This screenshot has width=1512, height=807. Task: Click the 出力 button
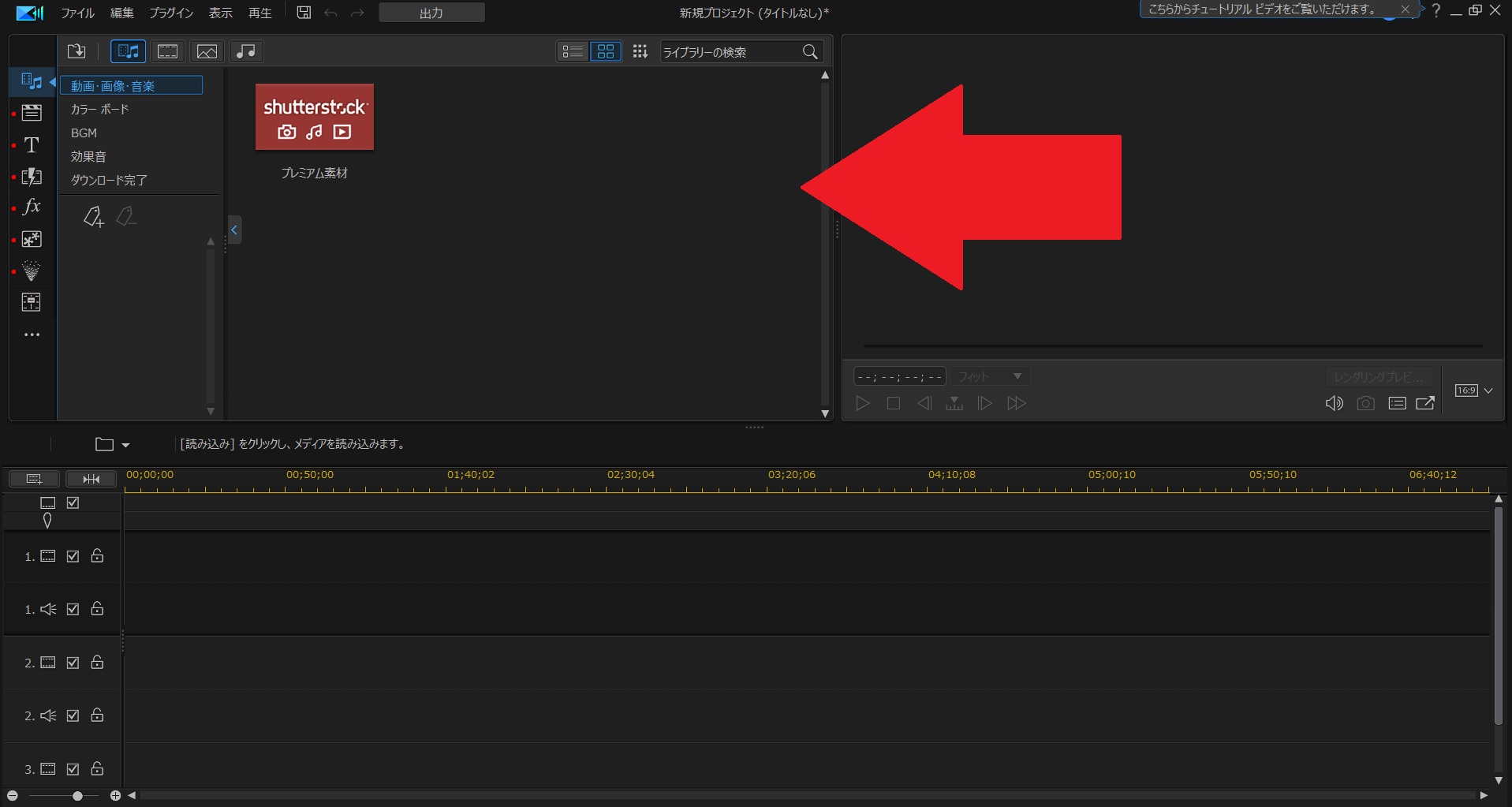click(431, 13)
